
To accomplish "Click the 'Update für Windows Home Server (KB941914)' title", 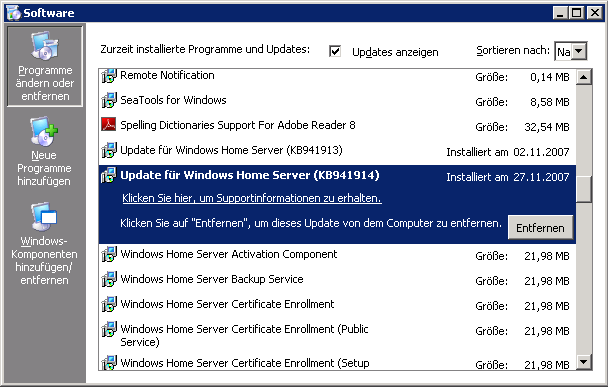I will coord(250,175).
